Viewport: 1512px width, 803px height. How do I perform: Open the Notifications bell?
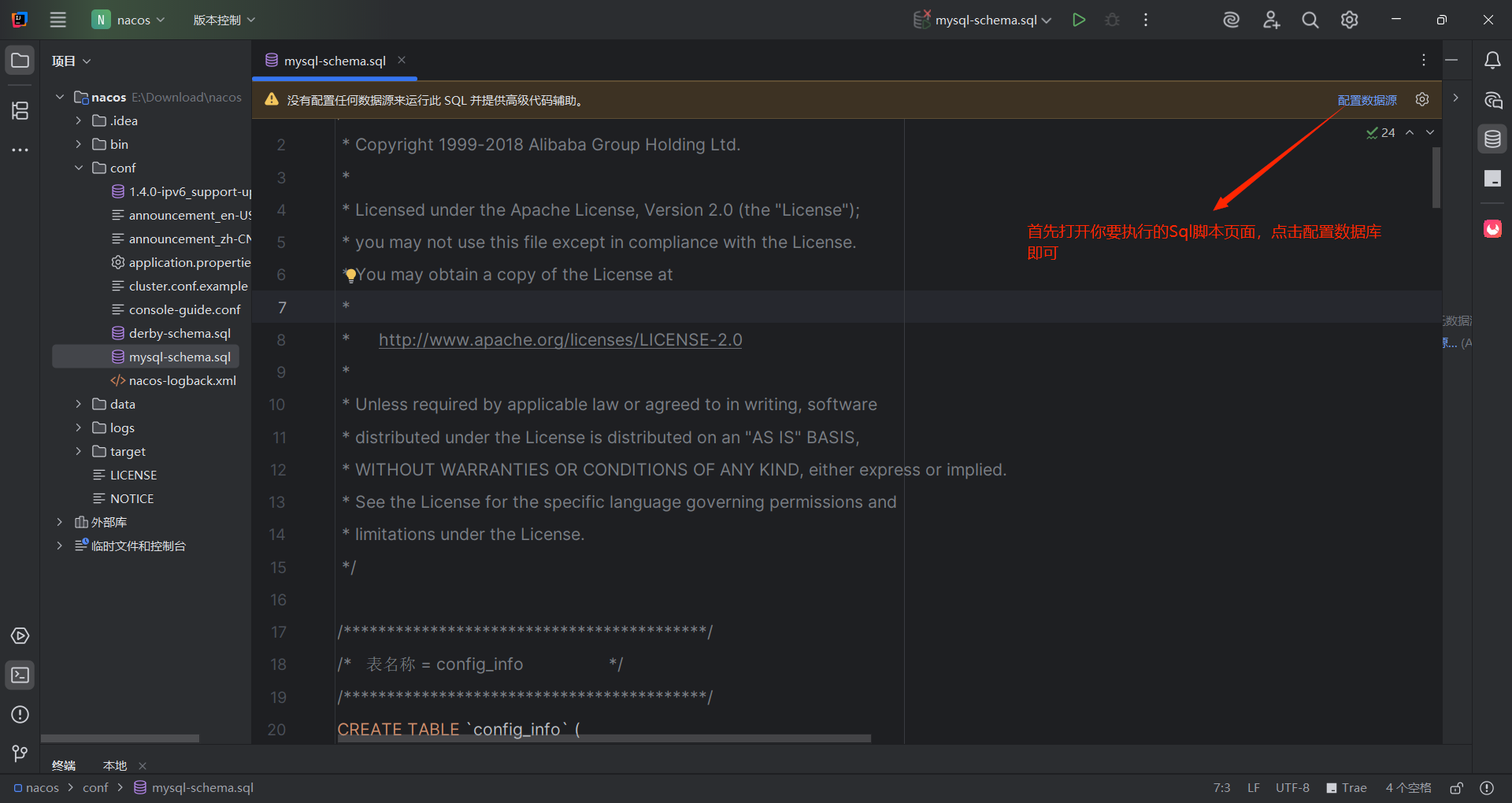1492,61
